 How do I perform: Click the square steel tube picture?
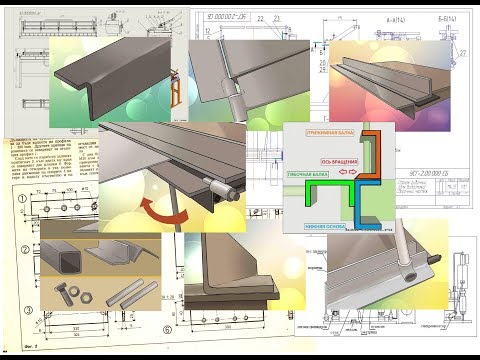point(62,258)
